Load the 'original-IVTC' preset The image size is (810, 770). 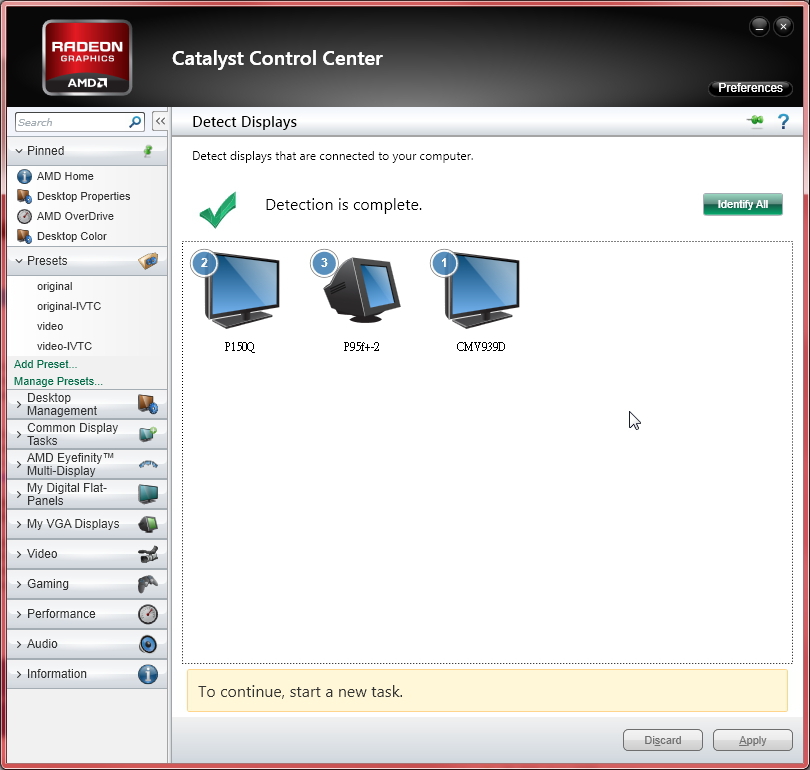(69, 306)
